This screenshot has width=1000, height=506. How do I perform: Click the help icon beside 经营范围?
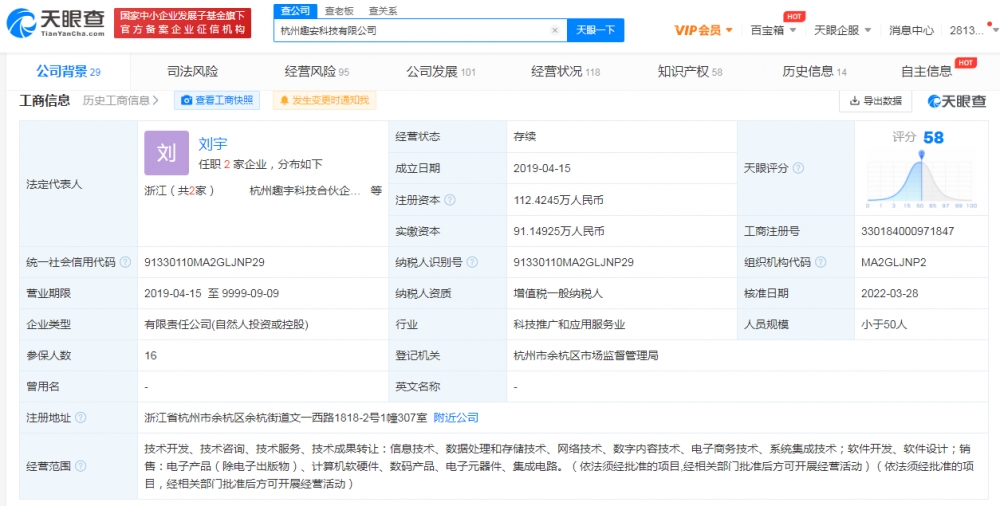tap(80, 466)
